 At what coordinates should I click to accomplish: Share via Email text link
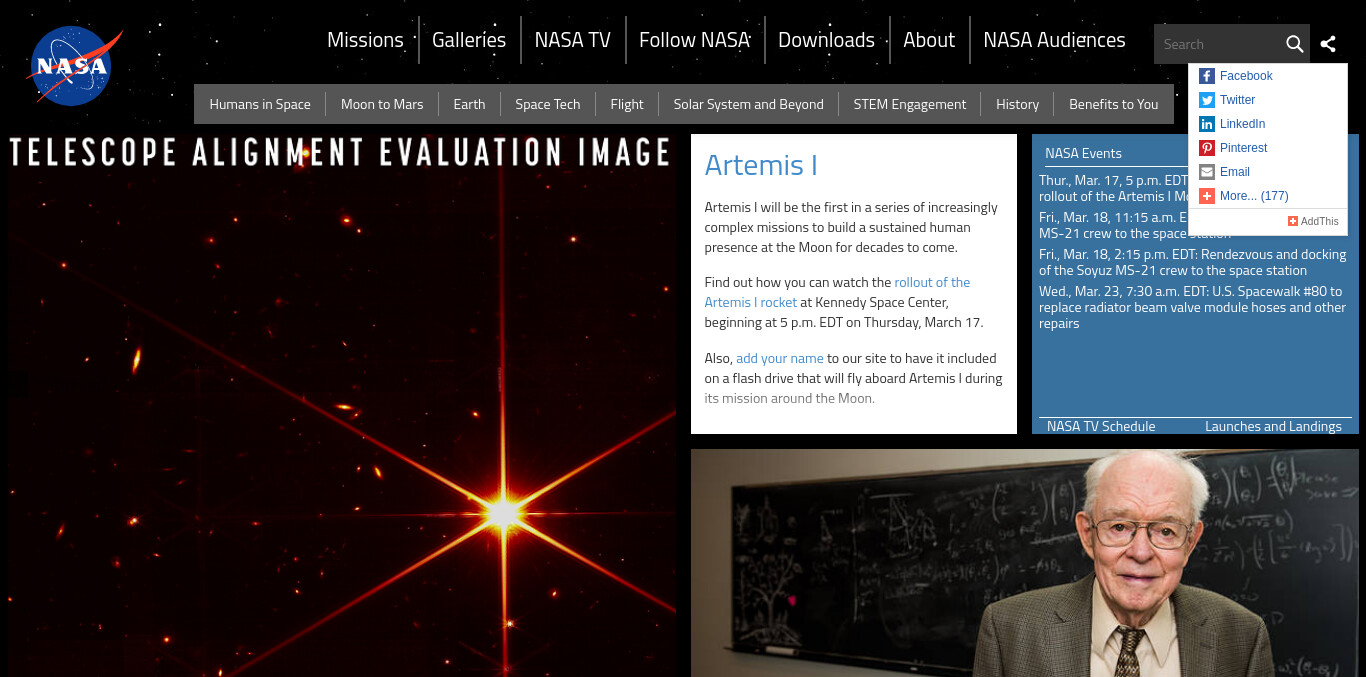(x=1235, y=172)
